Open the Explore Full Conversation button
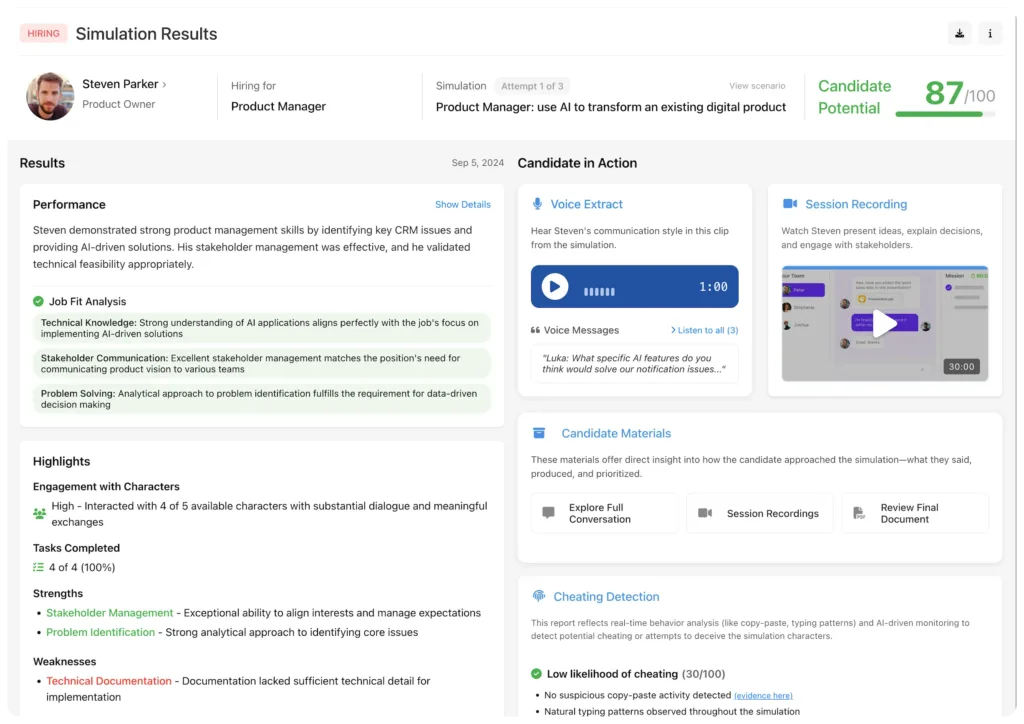 [604, 513]
